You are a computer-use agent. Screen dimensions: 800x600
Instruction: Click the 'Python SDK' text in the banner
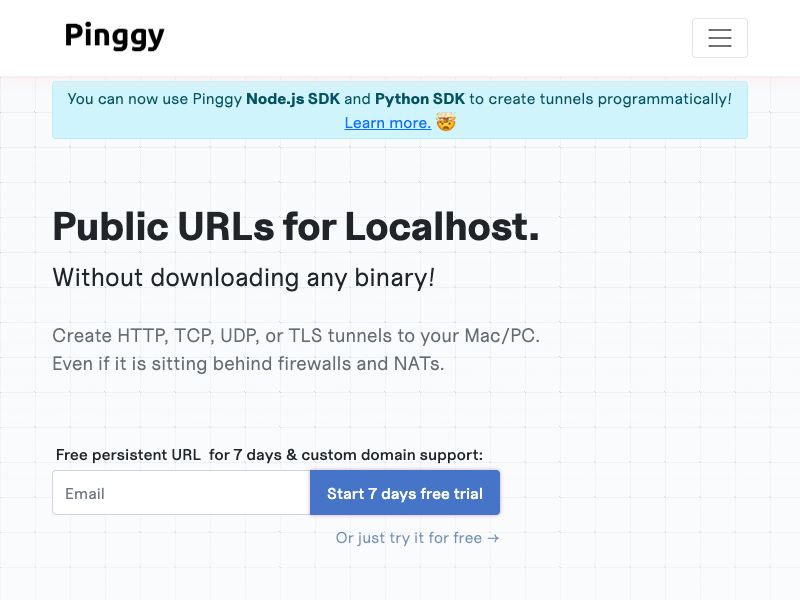(420, 99)
